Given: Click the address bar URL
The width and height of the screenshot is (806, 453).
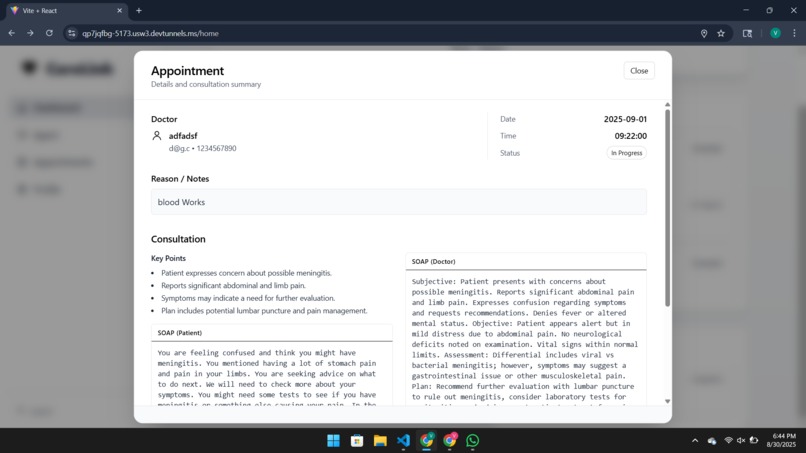Looking at the screenshot, I should tap(150, 33).
